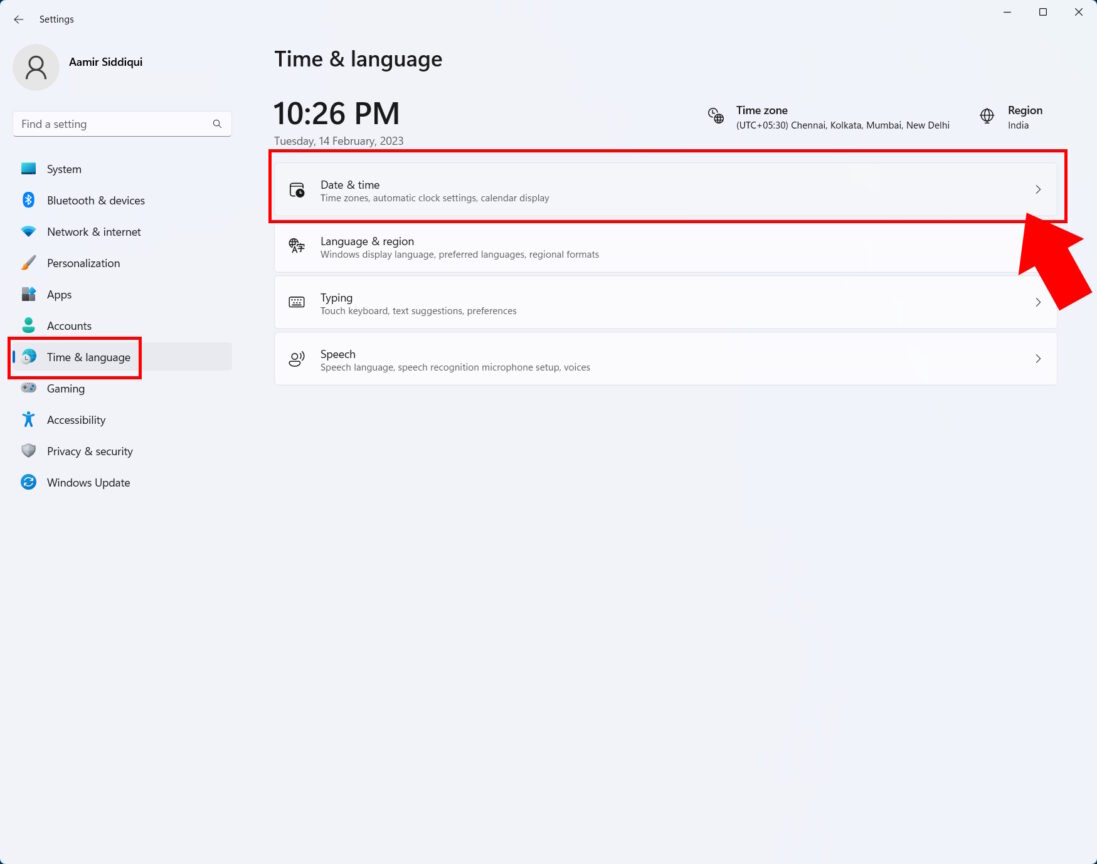Screen dimensions: 1097x864
Task: Click the Speech settings icon
Action: (x=297, y=359)
